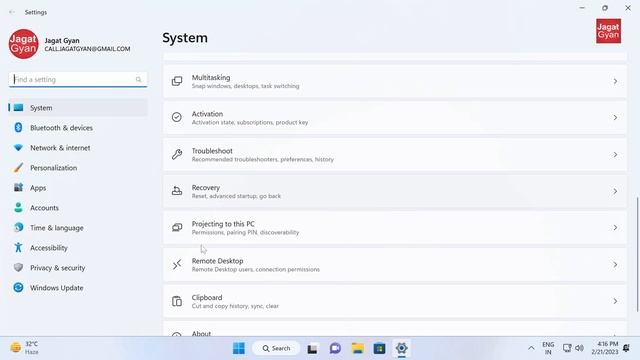This screenshot has width=640, height=360.
Task: Expand Projecting to this PC chevron
Action: [x=615, y=228]
